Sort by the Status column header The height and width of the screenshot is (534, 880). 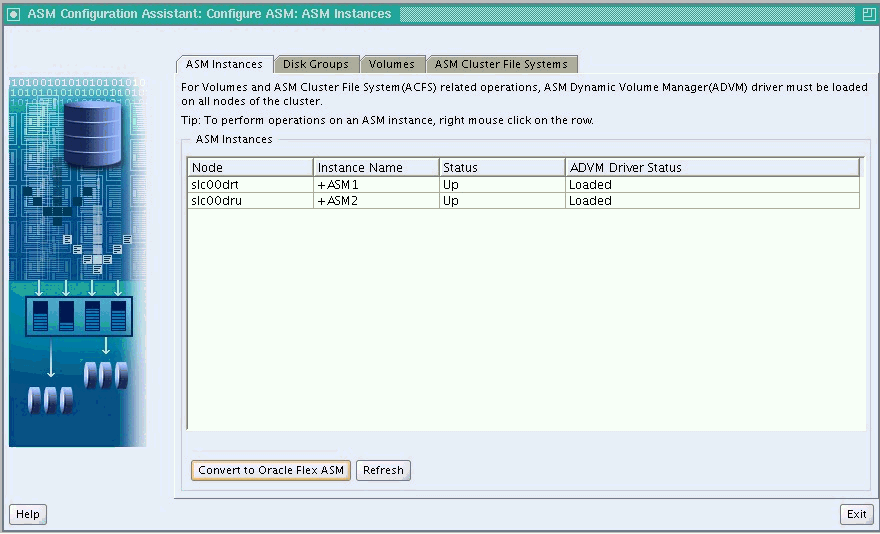(x=502, y=167)
